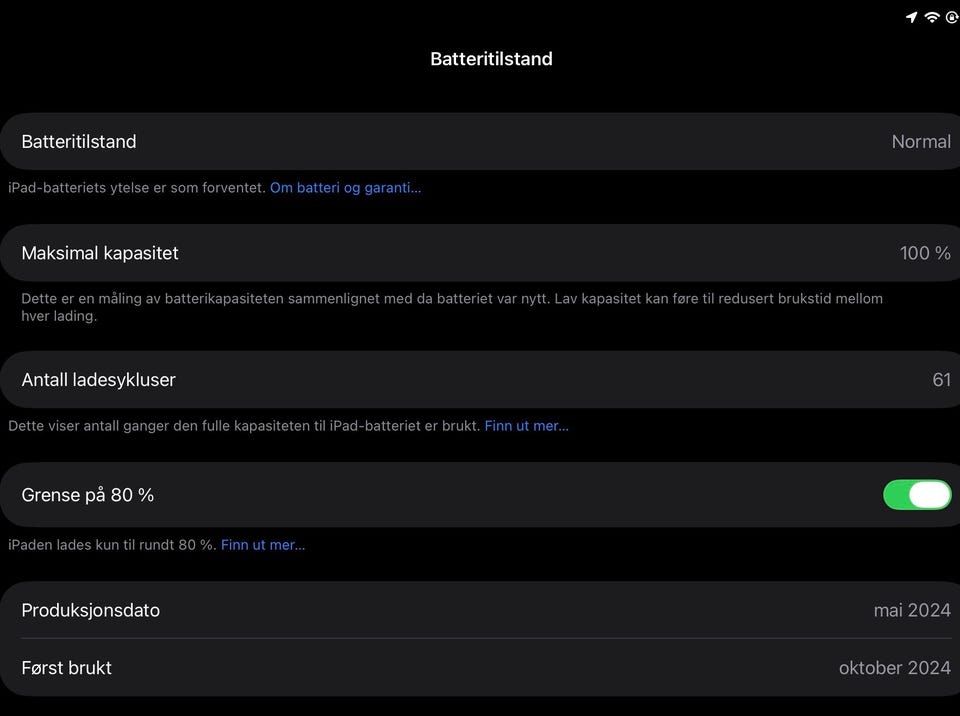The image size is (960, 716).
Task: Open the 'Om batteri og garanti…' link
Action: click(x=345, y=188)
